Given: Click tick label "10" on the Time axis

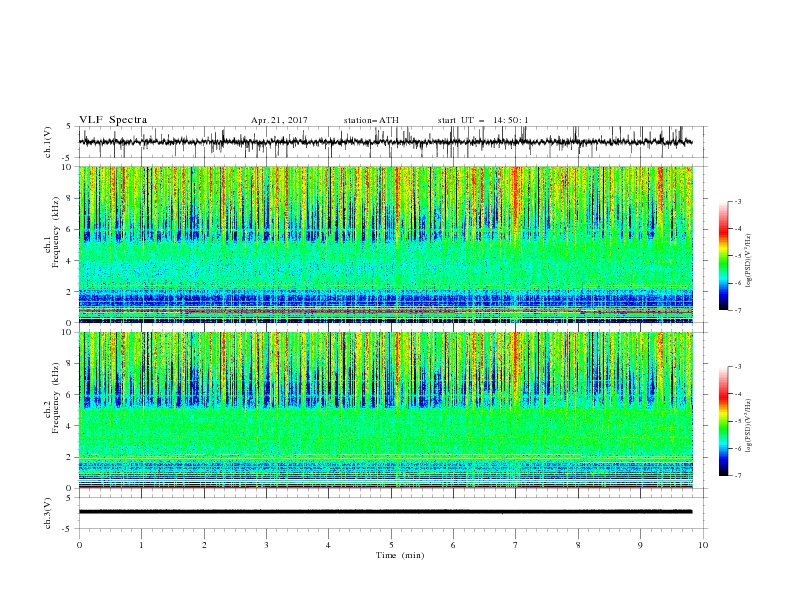Looking at the screenshot, I should [703, 545].
